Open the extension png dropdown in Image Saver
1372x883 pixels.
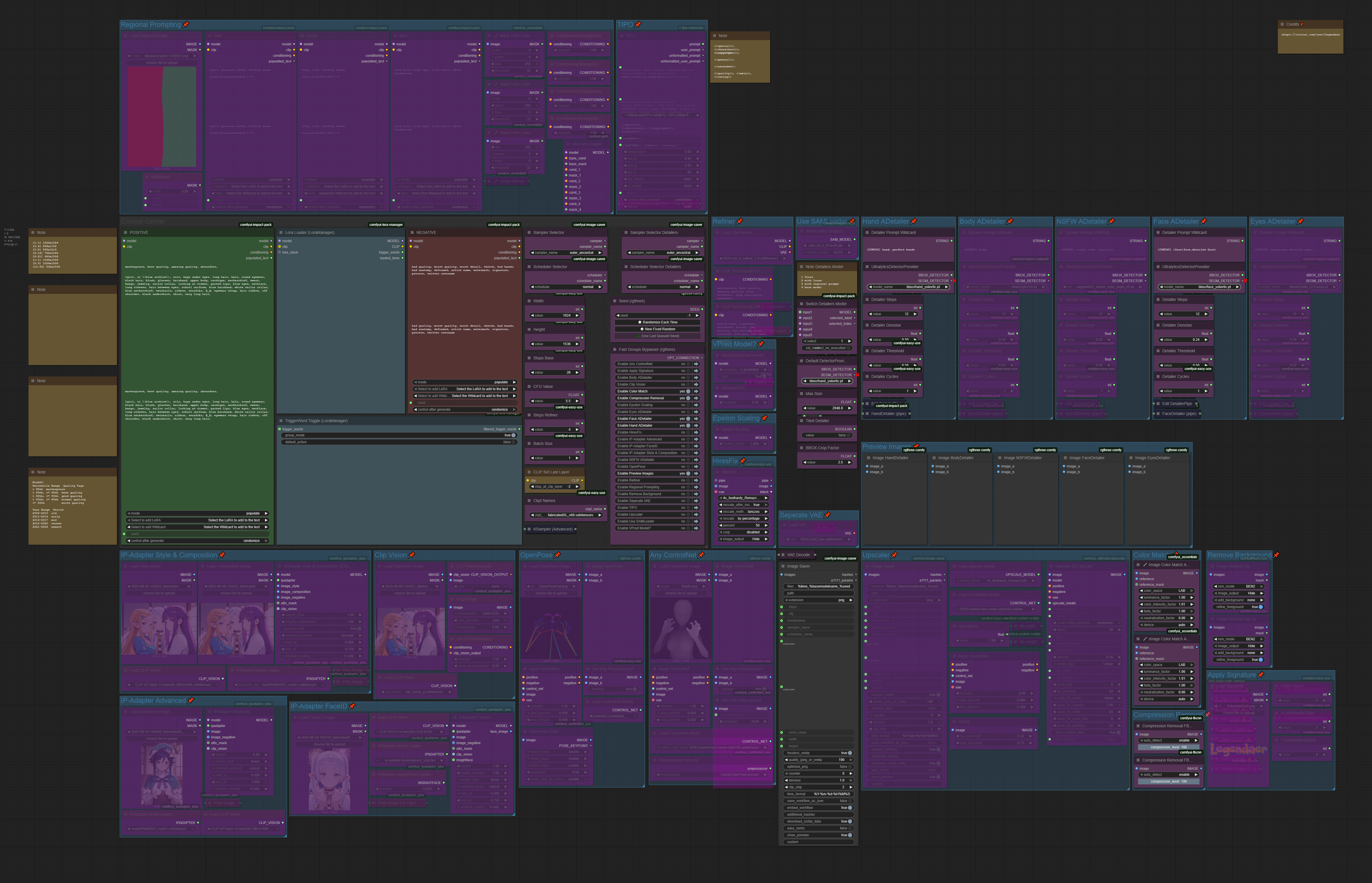click(x=818, y=600)
